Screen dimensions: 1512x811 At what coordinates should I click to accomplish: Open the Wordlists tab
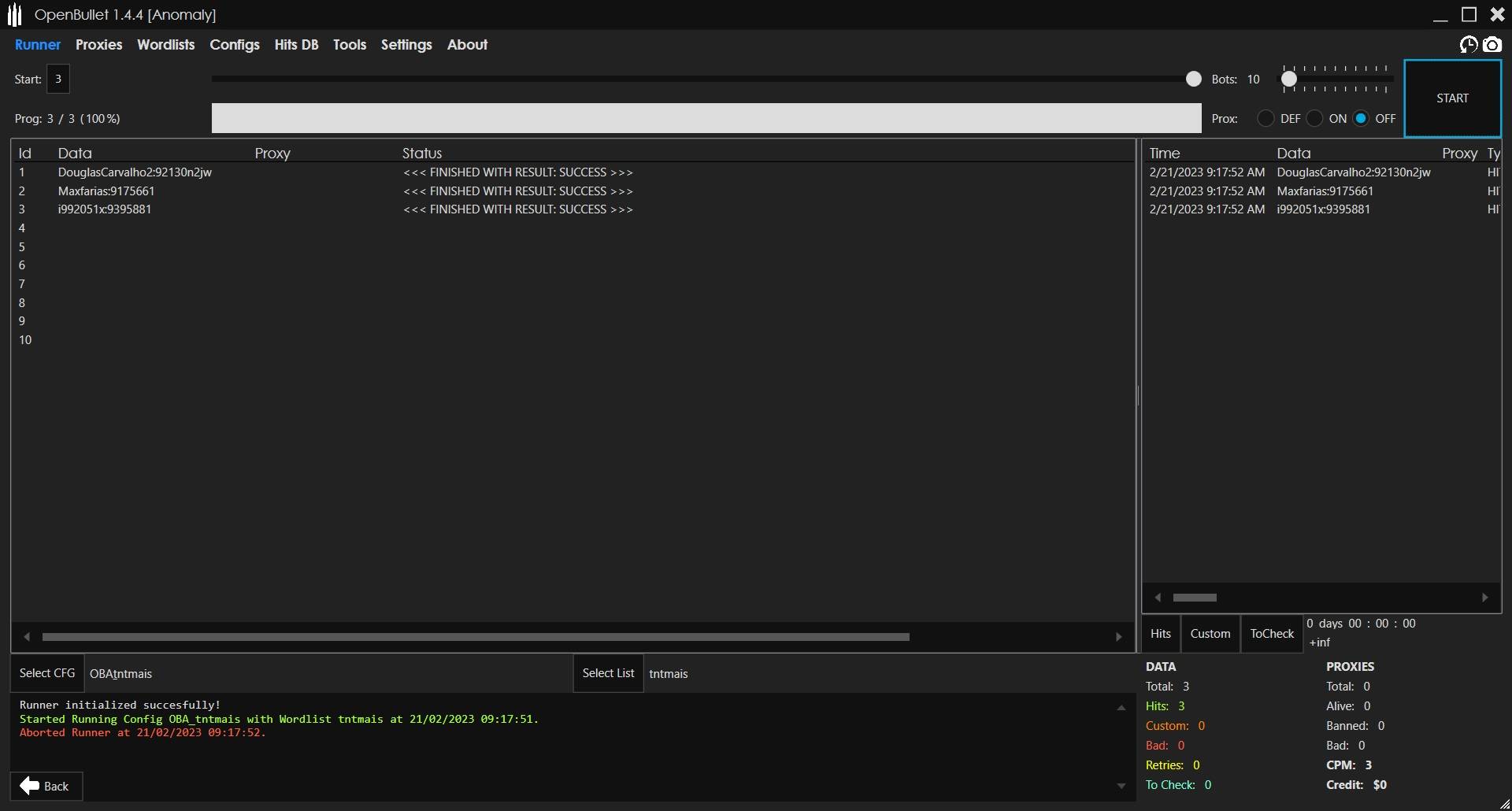(165, 45)
